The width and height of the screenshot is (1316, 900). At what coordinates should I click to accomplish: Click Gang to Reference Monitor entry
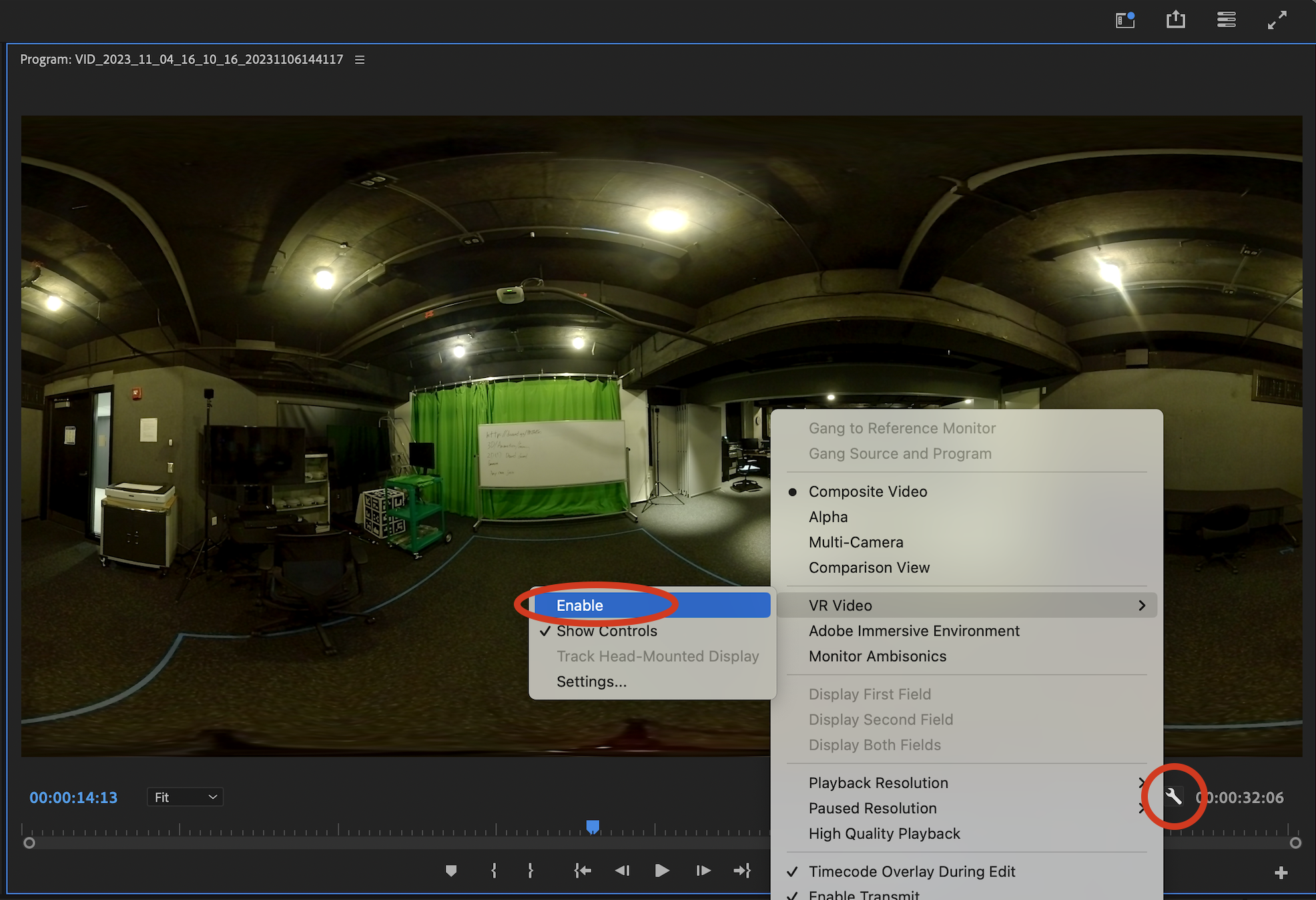[x=966, y=428]
